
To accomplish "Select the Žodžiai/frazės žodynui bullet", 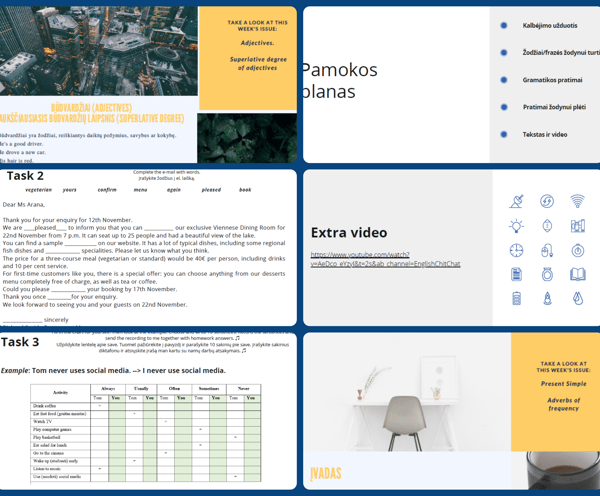I will click(x=561, y=52).
